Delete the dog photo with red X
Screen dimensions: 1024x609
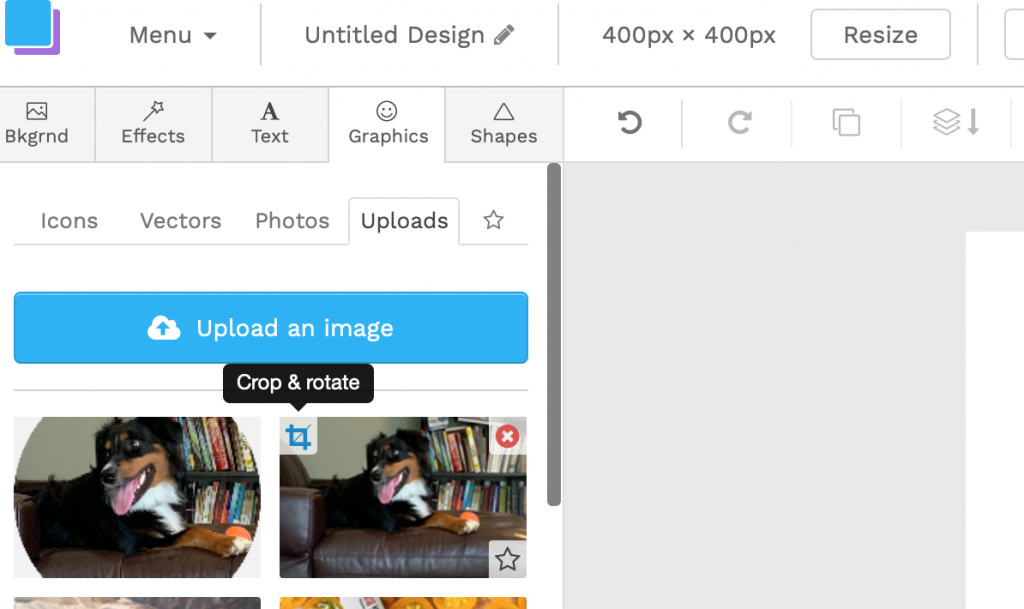coord(507,436)
